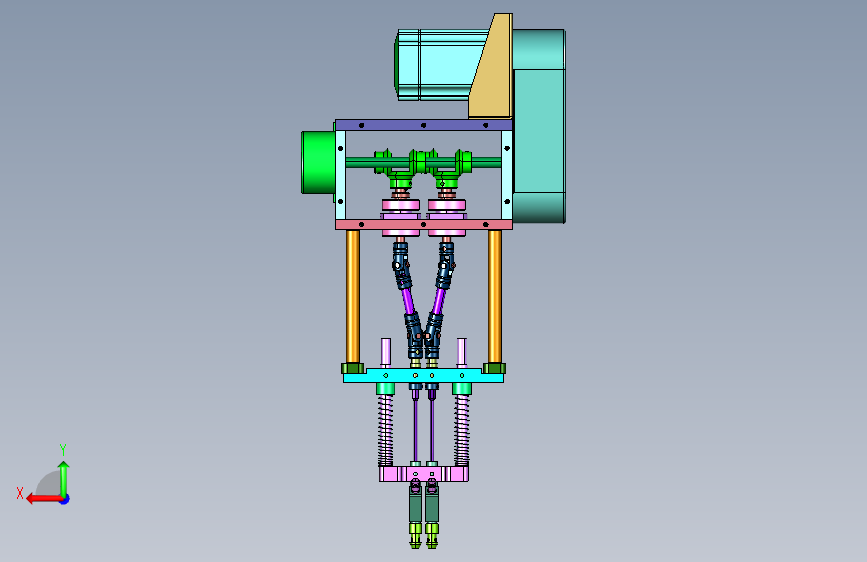Select the purple top plate of frame
This screenshot has height=562, width=867.
[424, 125]
